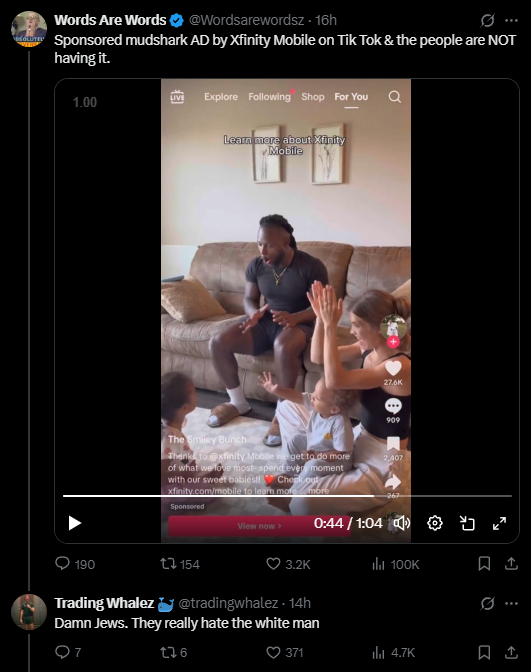Like the Words Are Words post
531x672 pixels.
pyautogui.click(x=288, y=564)
